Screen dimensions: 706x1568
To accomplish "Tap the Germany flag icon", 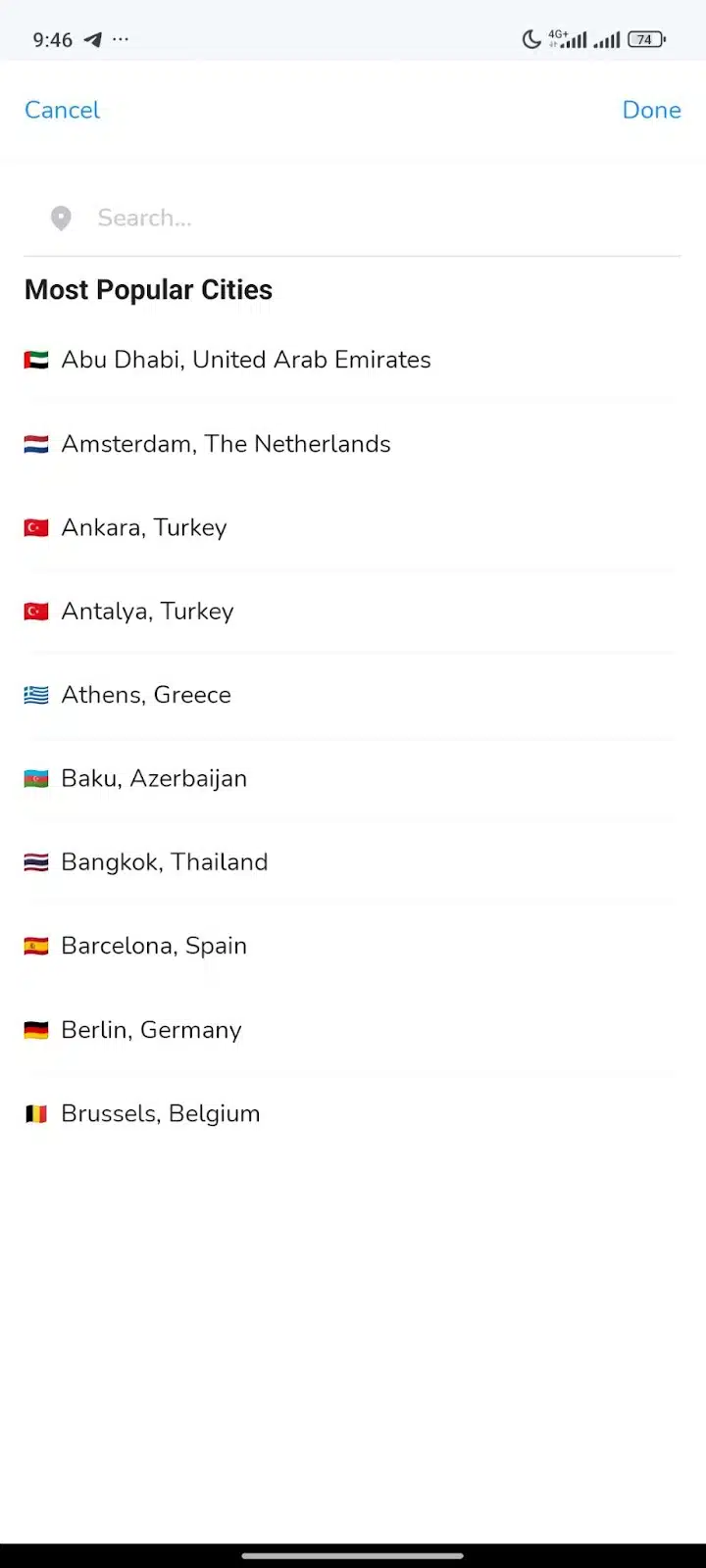I will click(x=36, y=1030).
